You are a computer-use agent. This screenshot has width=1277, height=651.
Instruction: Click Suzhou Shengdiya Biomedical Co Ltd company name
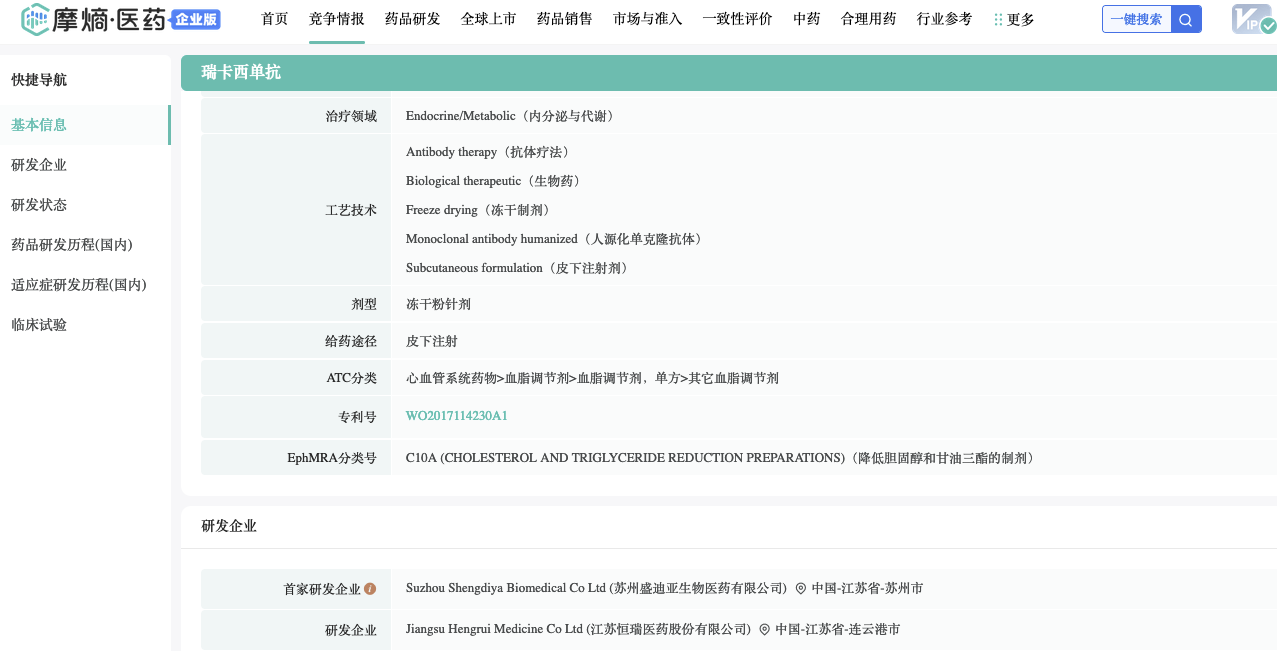(596, 589)
